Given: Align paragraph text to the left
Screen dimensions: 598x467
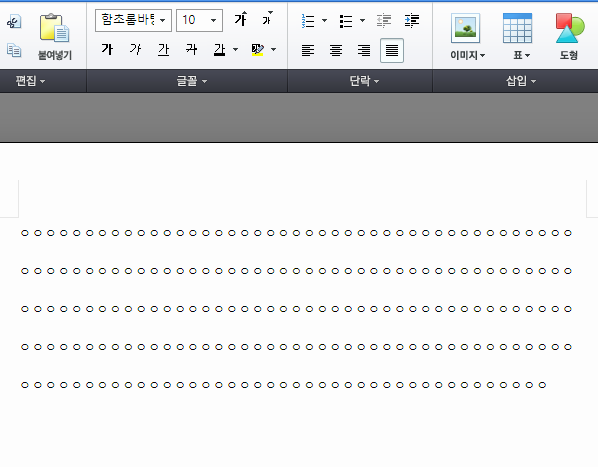Looking at the screenshot, I should tap(308, 50).
